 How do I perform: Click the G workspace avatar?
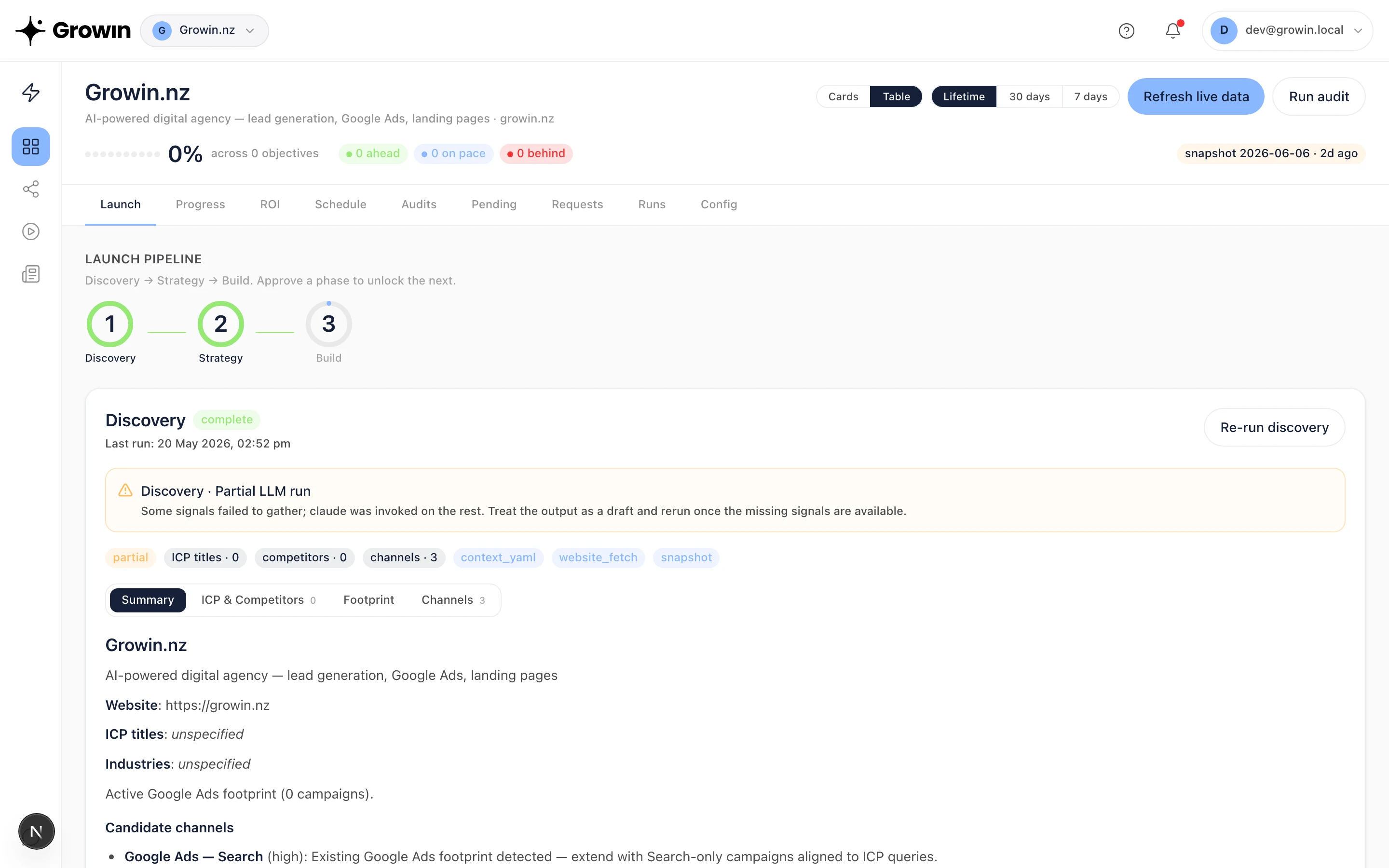tap(162, 30)
